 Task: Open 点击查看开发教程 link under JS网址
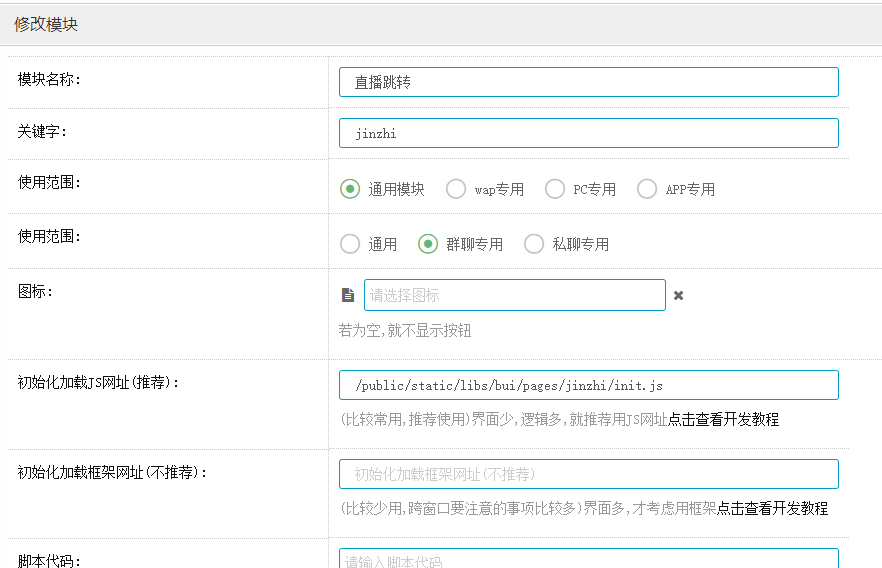click(x=723, y=419)
